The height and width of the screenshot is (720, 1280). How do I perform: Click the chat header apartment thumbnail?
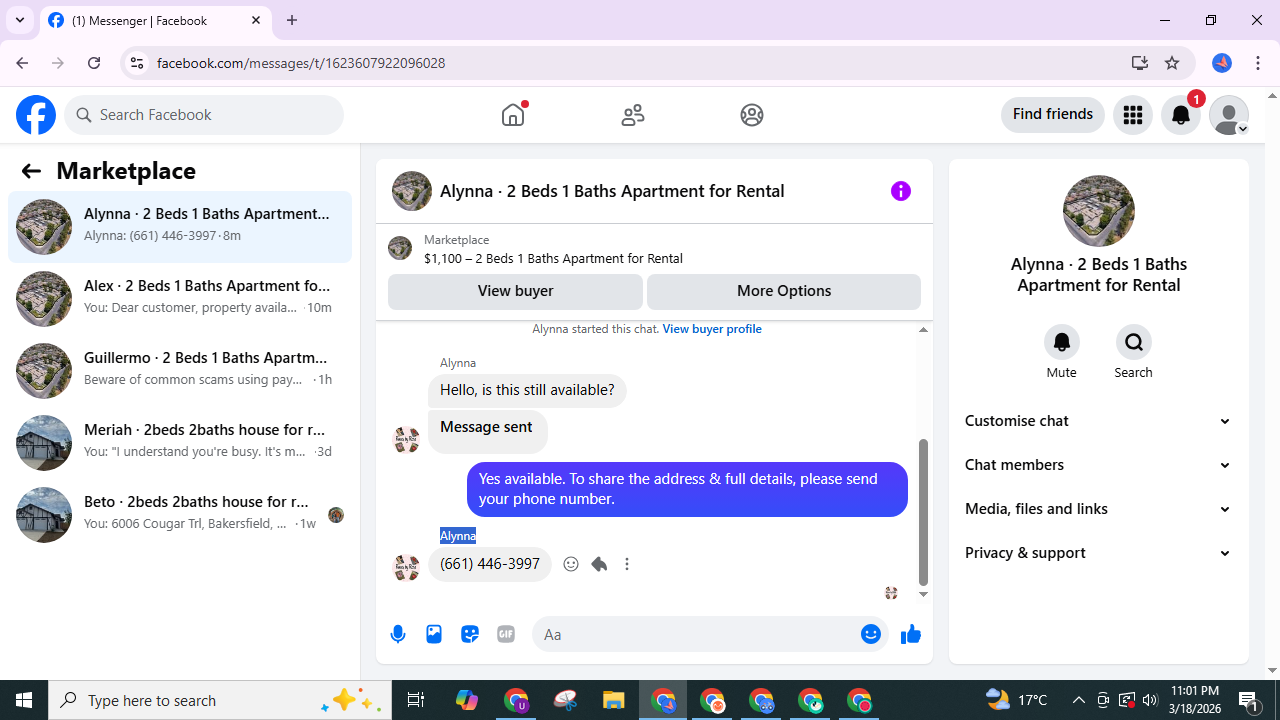point(412,191)
